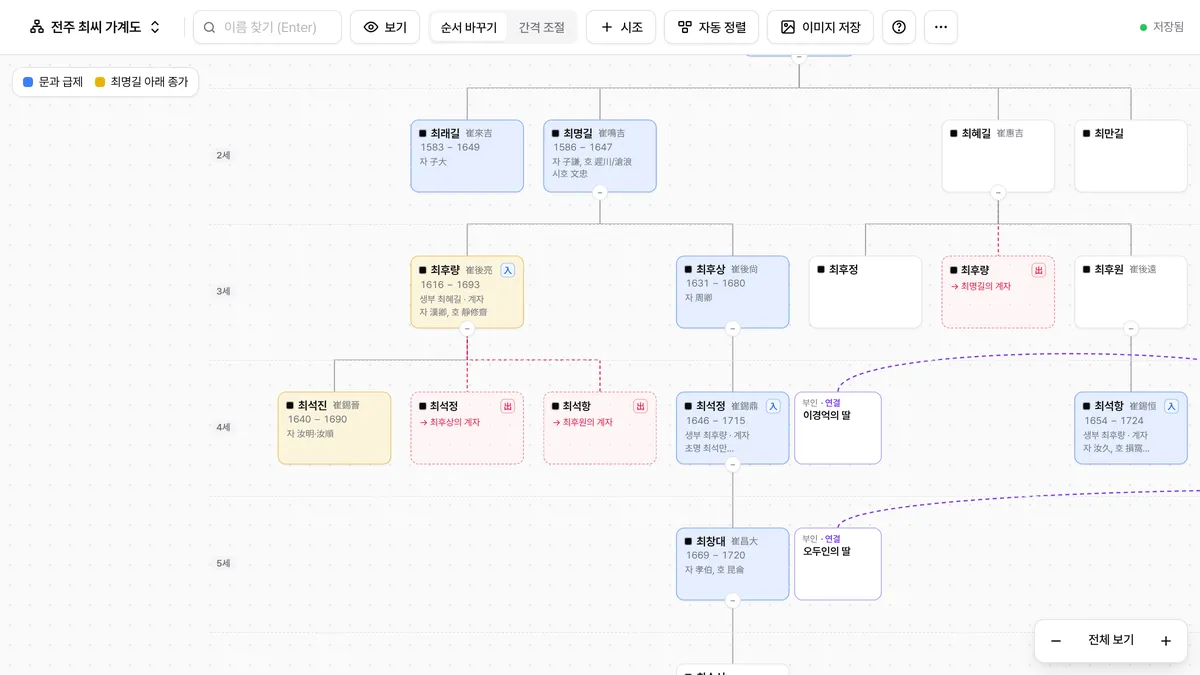Click the 3세 generation label

tap(223, 292)
